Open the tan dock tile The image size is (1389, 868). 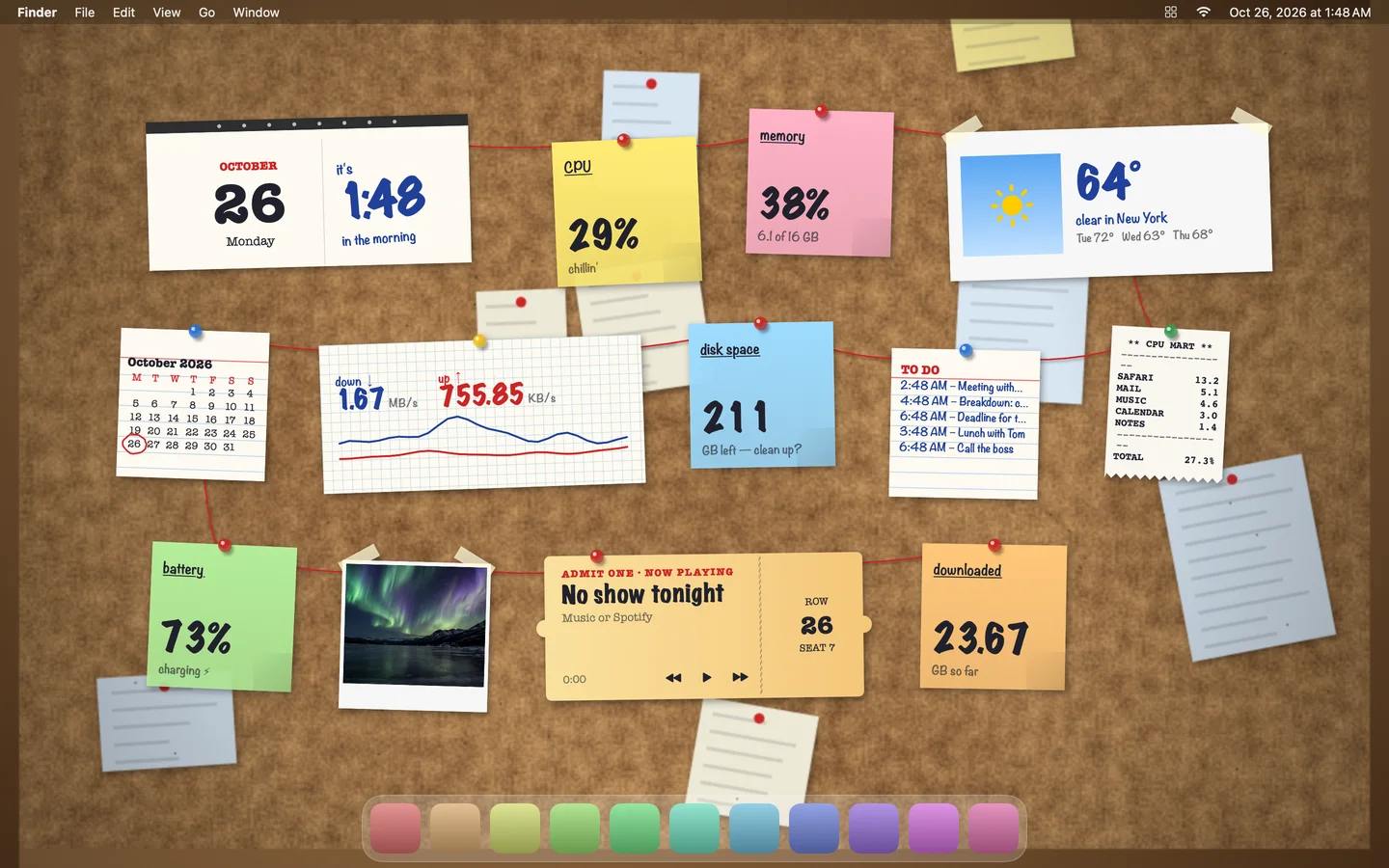coord(455,828)
